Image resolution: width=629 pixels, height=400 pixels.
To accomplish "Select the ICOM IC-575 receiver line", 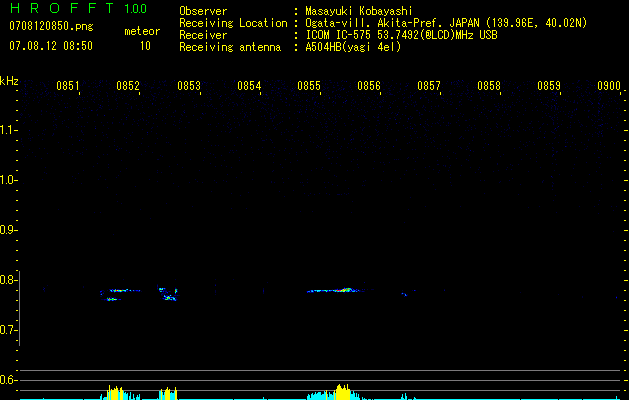I will pyautogui.click(x=401, y=35).
